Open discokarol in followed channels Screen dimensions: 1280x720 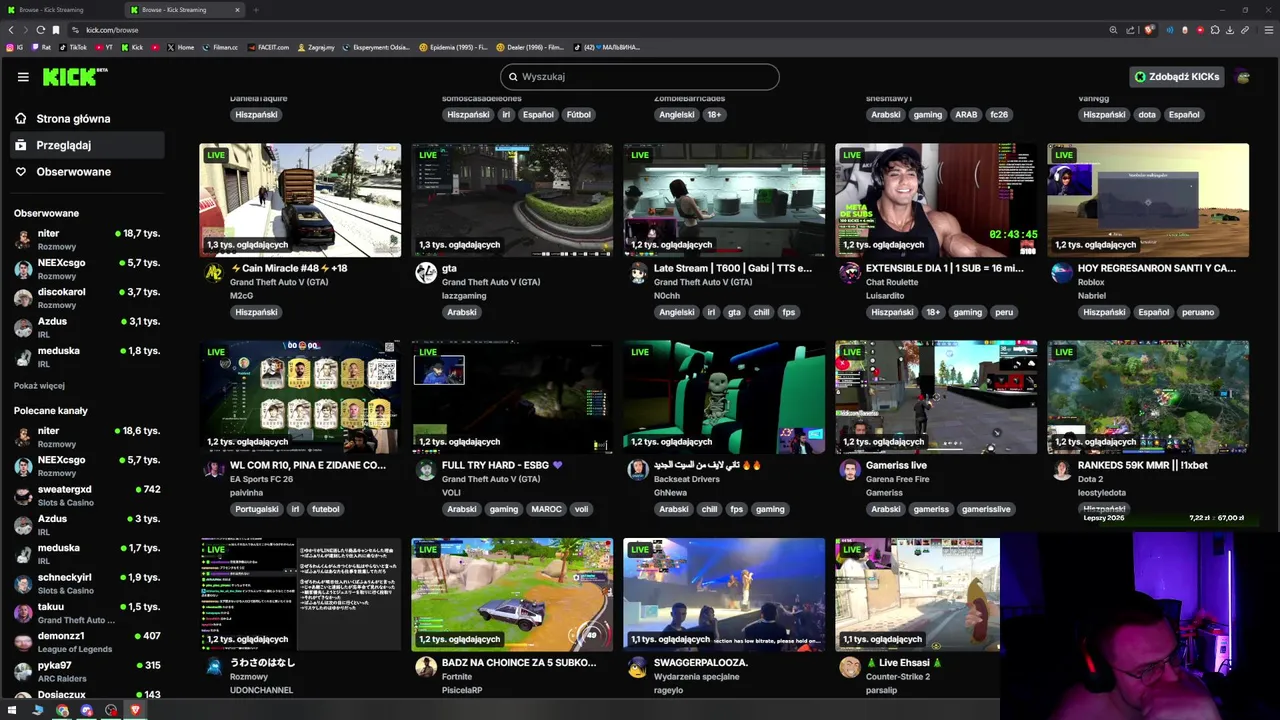(87, 298)
